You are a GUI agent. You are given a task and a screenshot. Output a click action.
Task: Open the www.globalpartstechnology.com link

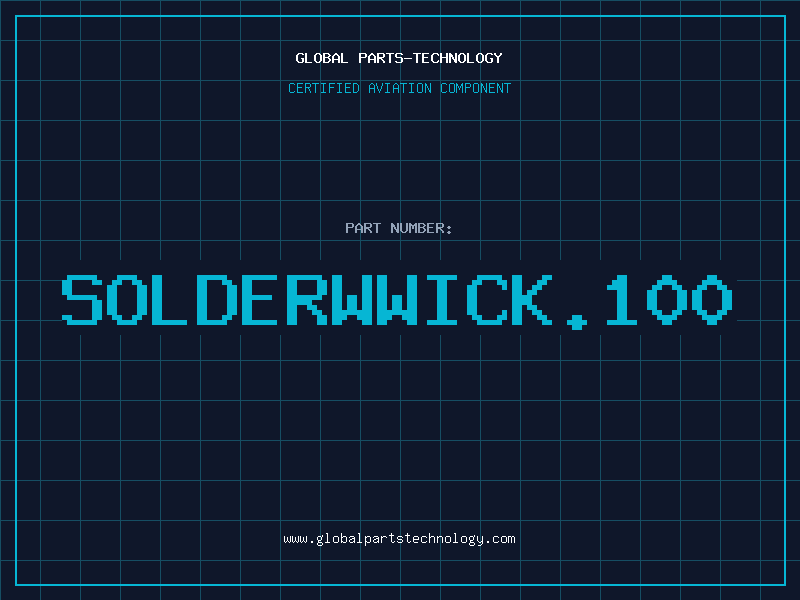click(x=399, y=539)
